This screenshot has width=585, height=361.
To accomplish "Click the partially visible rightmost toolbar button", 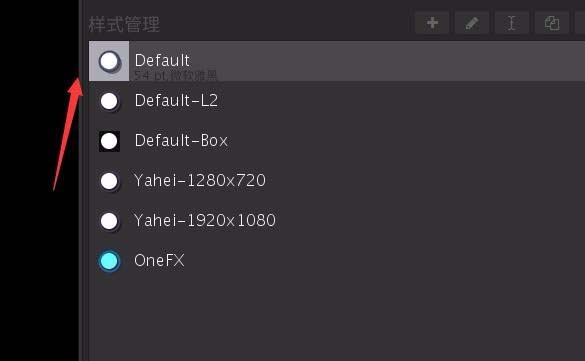I will [x=580, y=23].
